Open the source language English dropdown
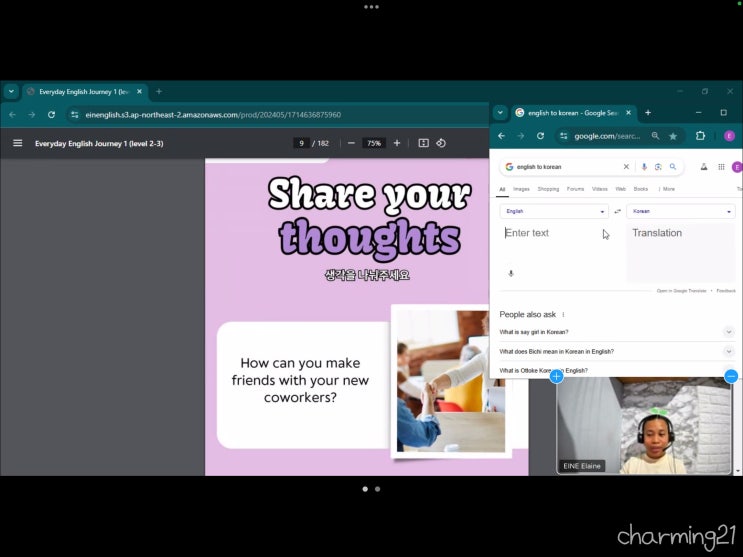Viewport: 743px width, 557px height. [x=554, y=211]
